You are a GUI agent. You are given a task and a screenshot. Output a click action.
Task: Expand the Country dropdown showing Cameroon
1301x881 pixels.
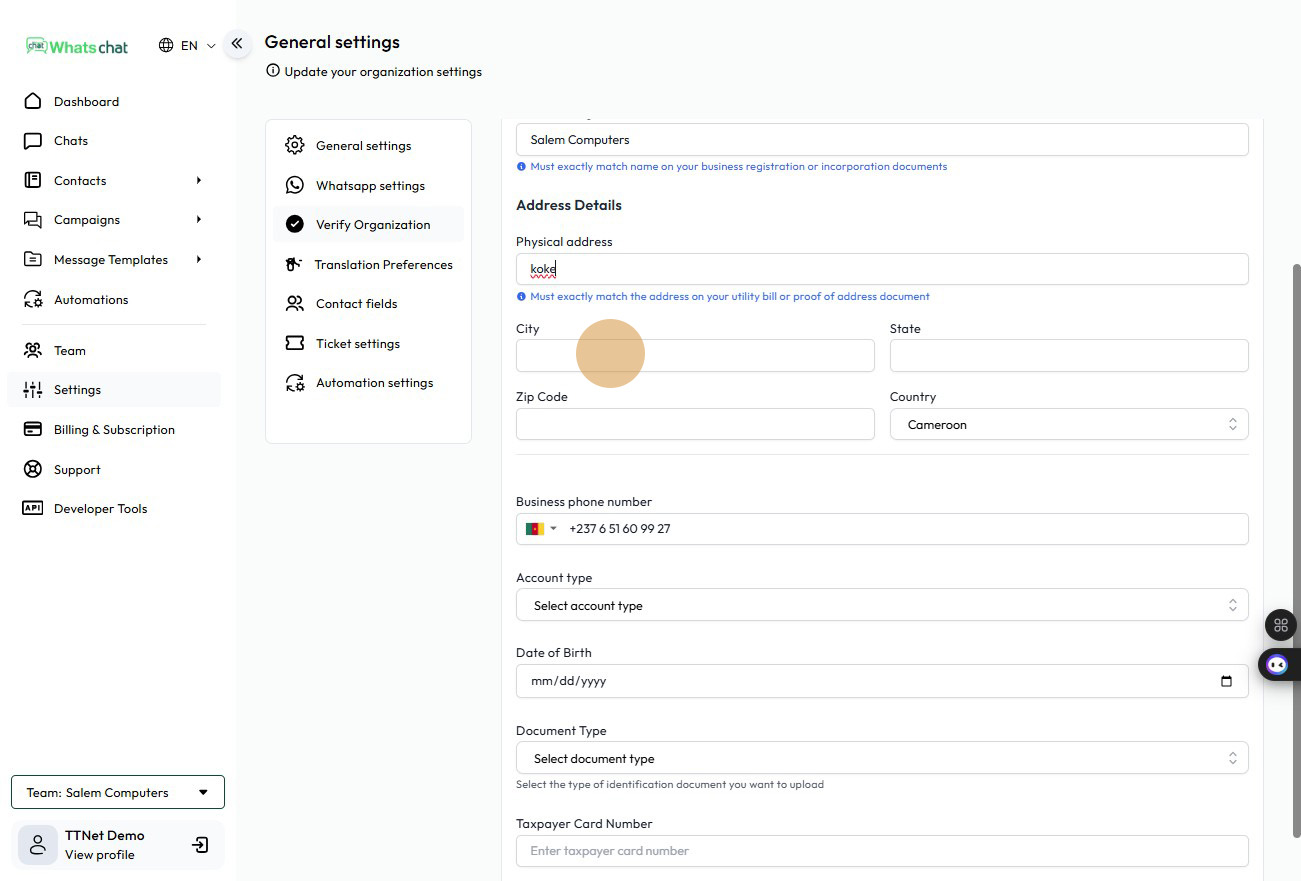click(x=1069, y=425)
